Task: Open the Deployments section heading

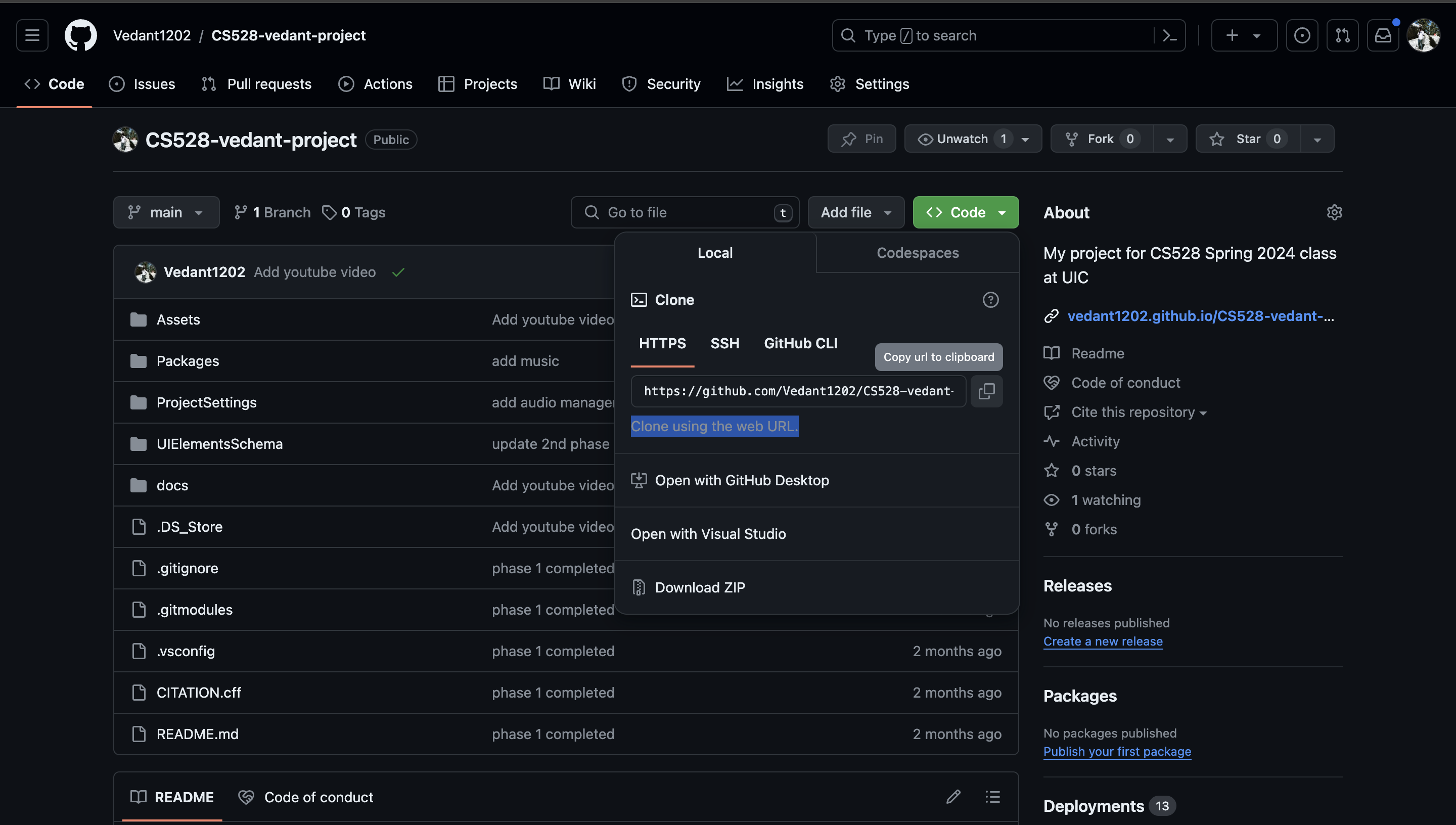Action: tap(1094, 806)
